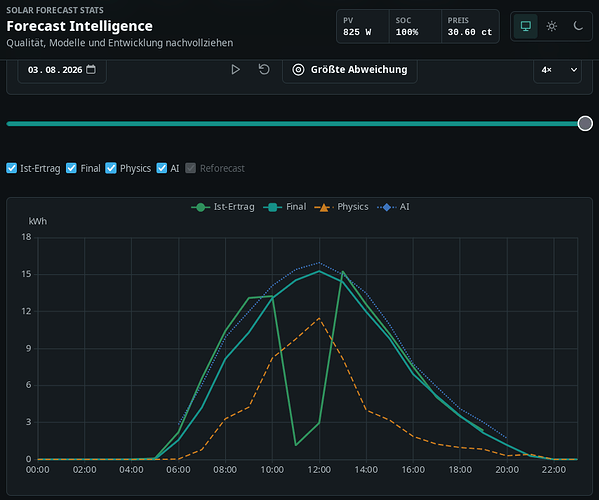Click the PV 825 W status tile
Screen dimensions: 599x500
pos(363,26)
